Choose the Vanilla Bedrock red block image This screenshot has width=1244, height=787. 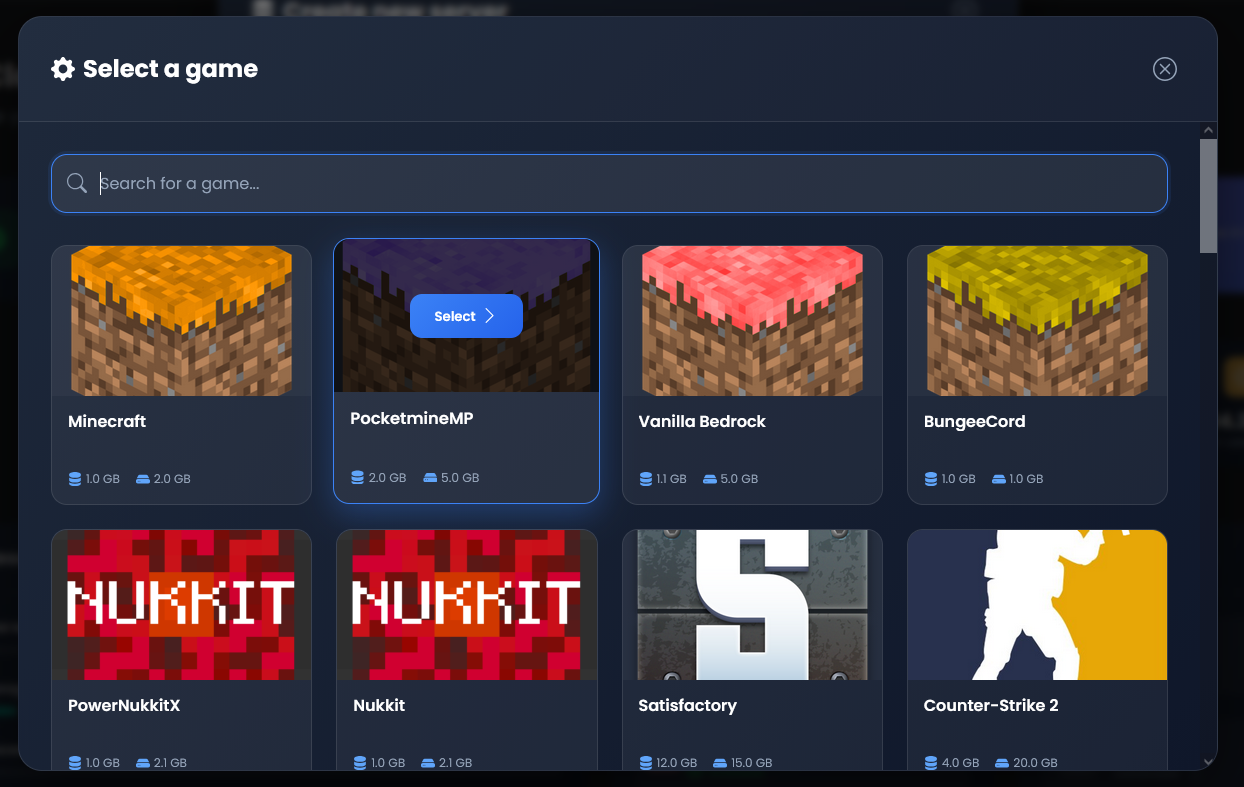click(752, 321)
